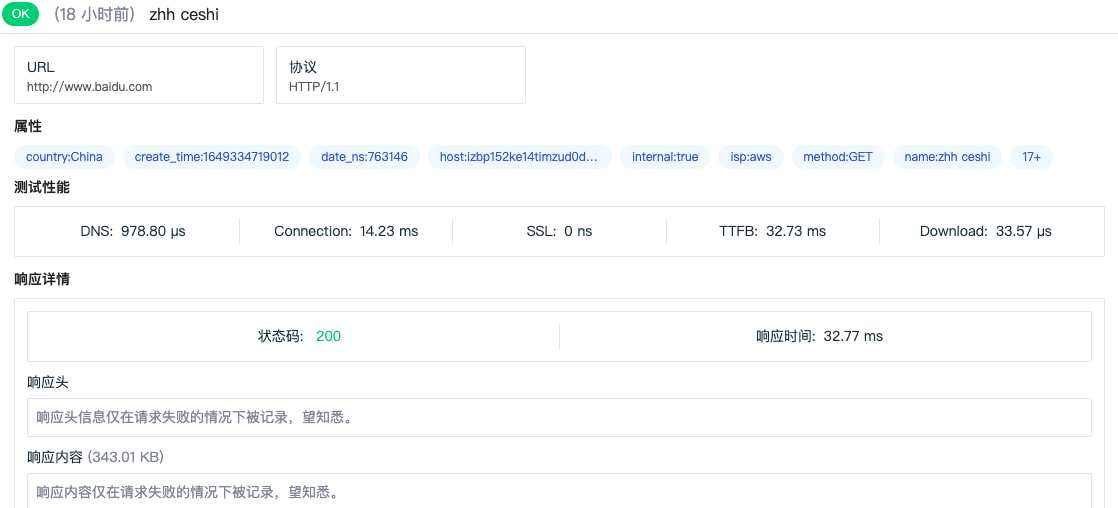Image resolution: width=1118 pixels, height=508 pixels.
Task: Select the Connection 14.23 ms metric
Action: pyautogui.click(x=346, y=231)
